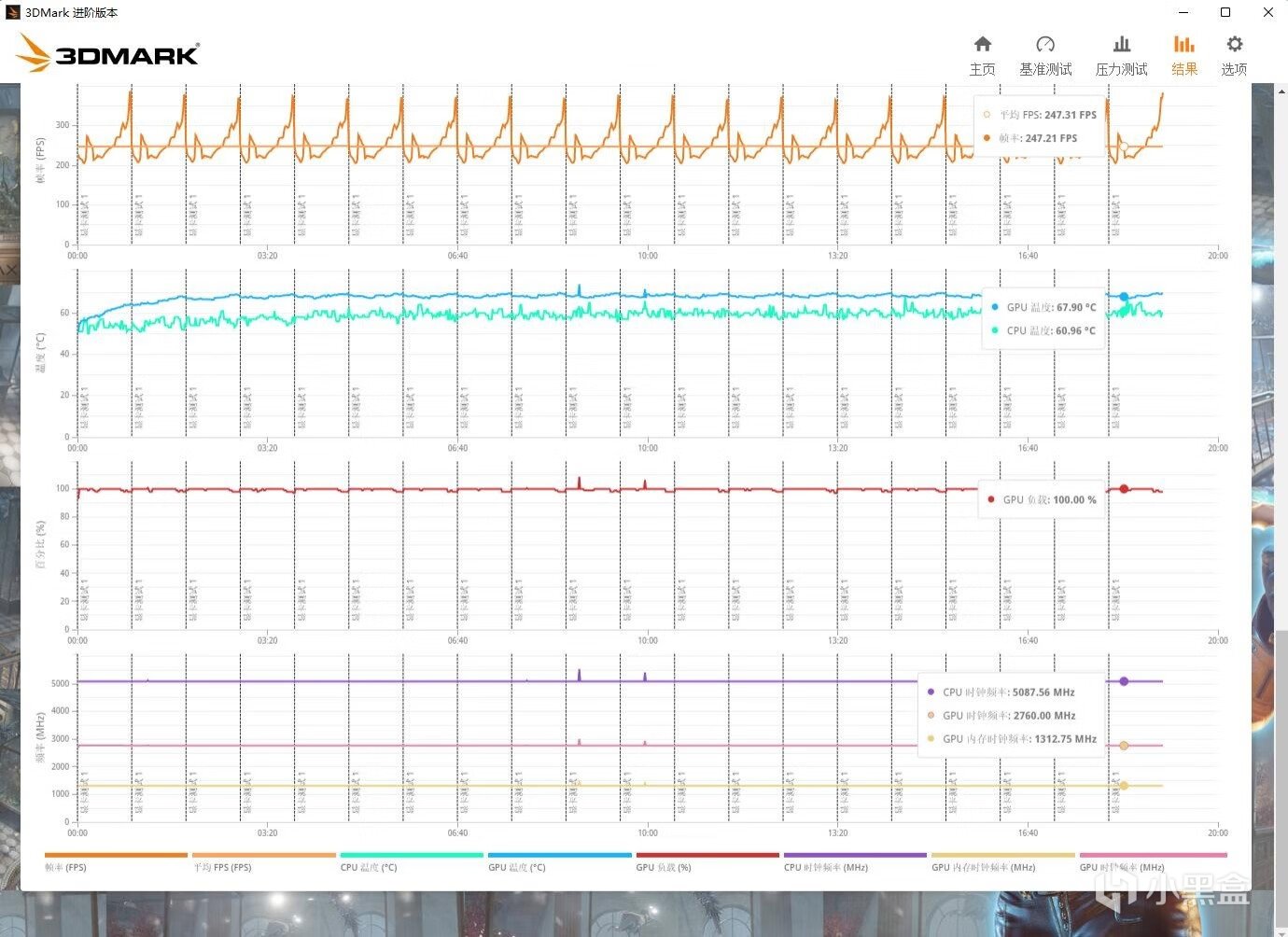Click the tooltip value GPU 内存时钟频率: 1312.75 MHz
This screenshot has height=937, width=1288.
point(1019,739)
